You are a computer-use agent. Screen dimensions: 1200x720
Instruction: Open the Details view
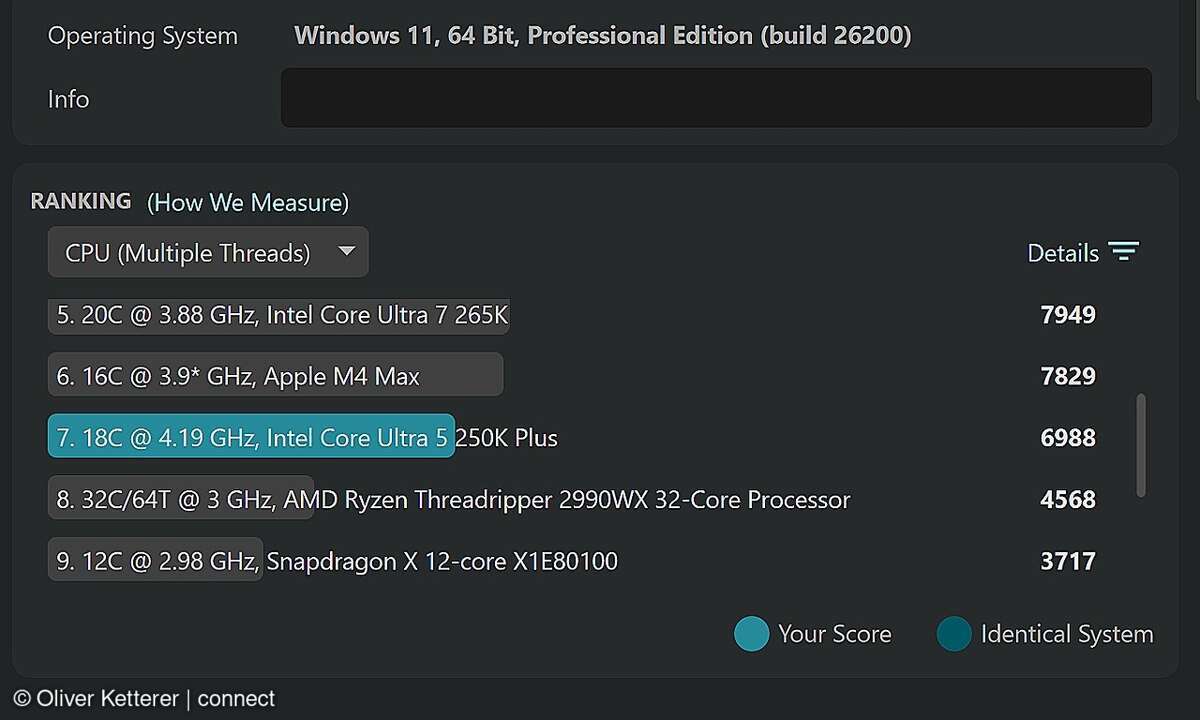coord(1063,253)
